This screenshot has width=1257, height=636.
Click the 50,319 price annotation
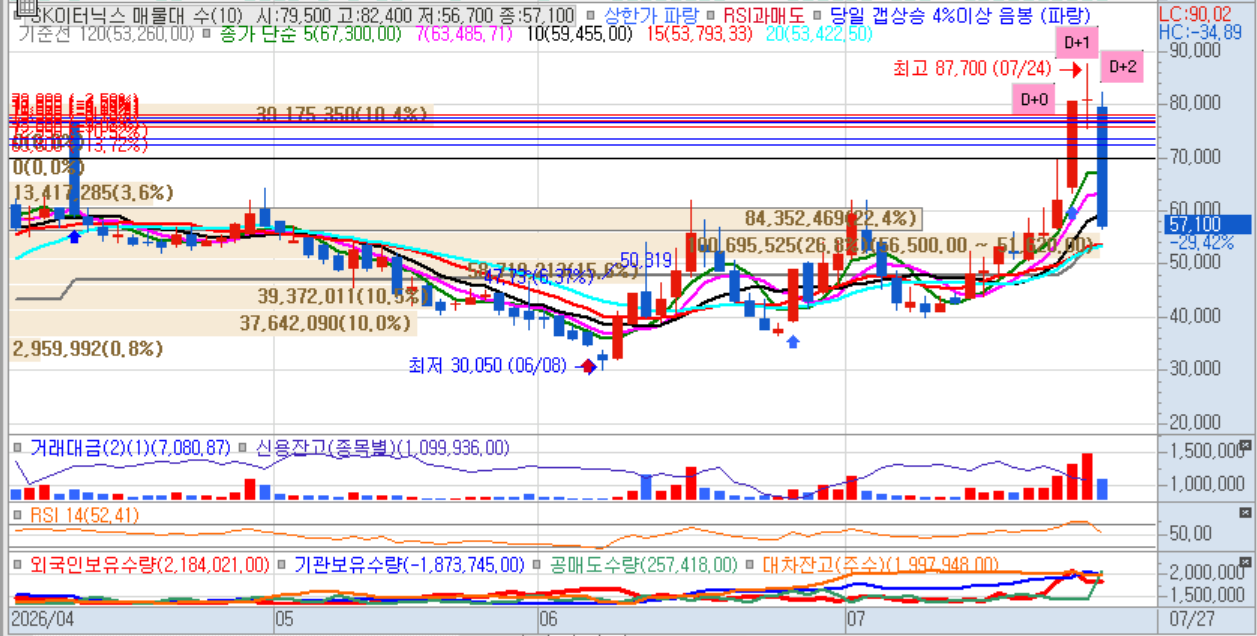(645, 260)
